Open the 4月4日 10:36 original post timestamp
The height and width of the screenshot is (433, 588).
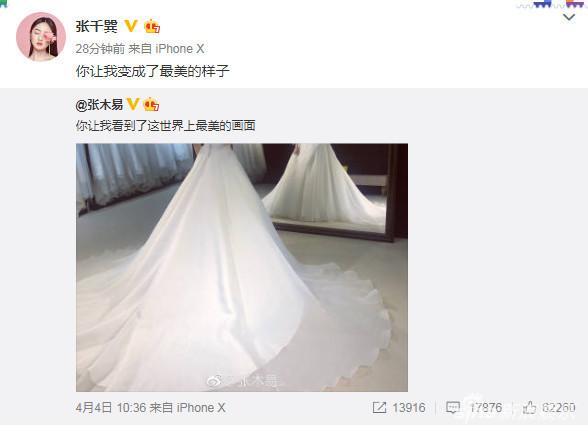111,408
